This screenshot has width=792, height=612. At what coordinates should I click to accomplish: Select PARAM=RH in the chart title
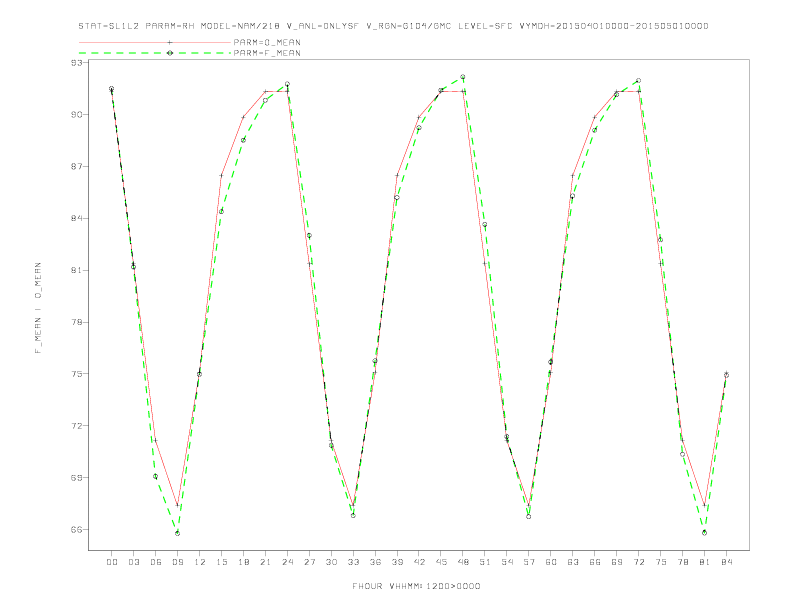coord(170,26)
